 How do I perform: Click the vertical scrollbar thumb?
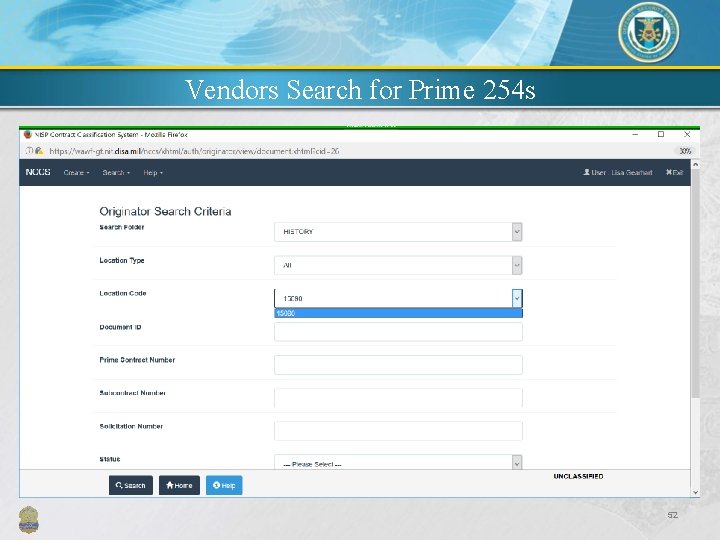[x=696, y=283]
